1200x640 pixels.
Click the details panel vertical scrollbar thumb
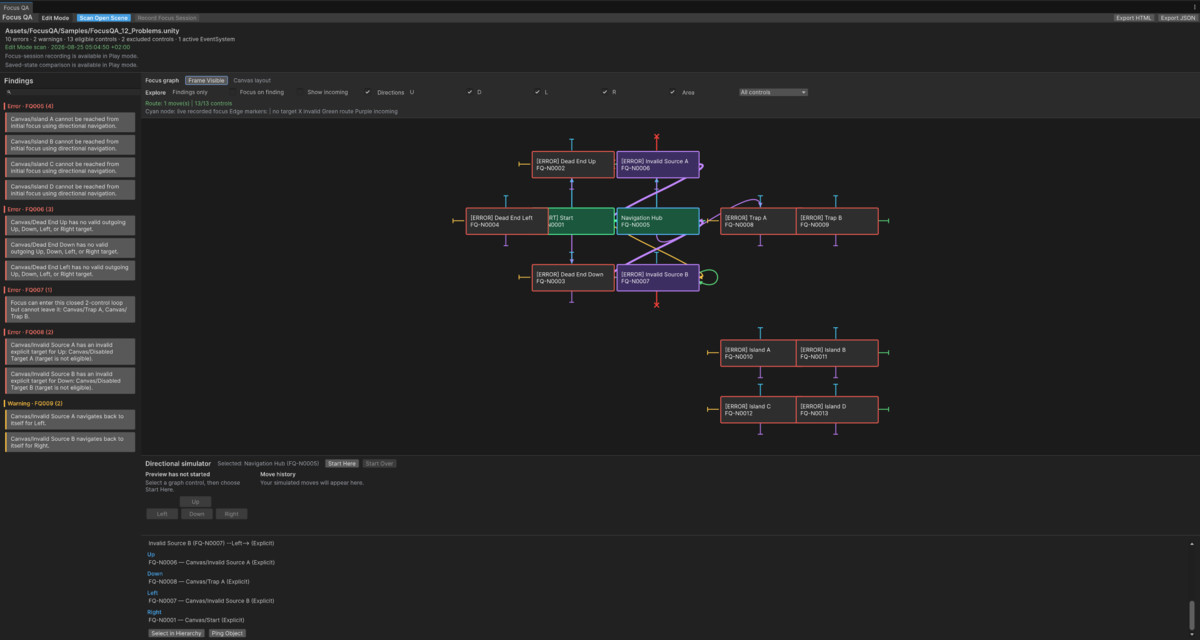point(1192,613)
